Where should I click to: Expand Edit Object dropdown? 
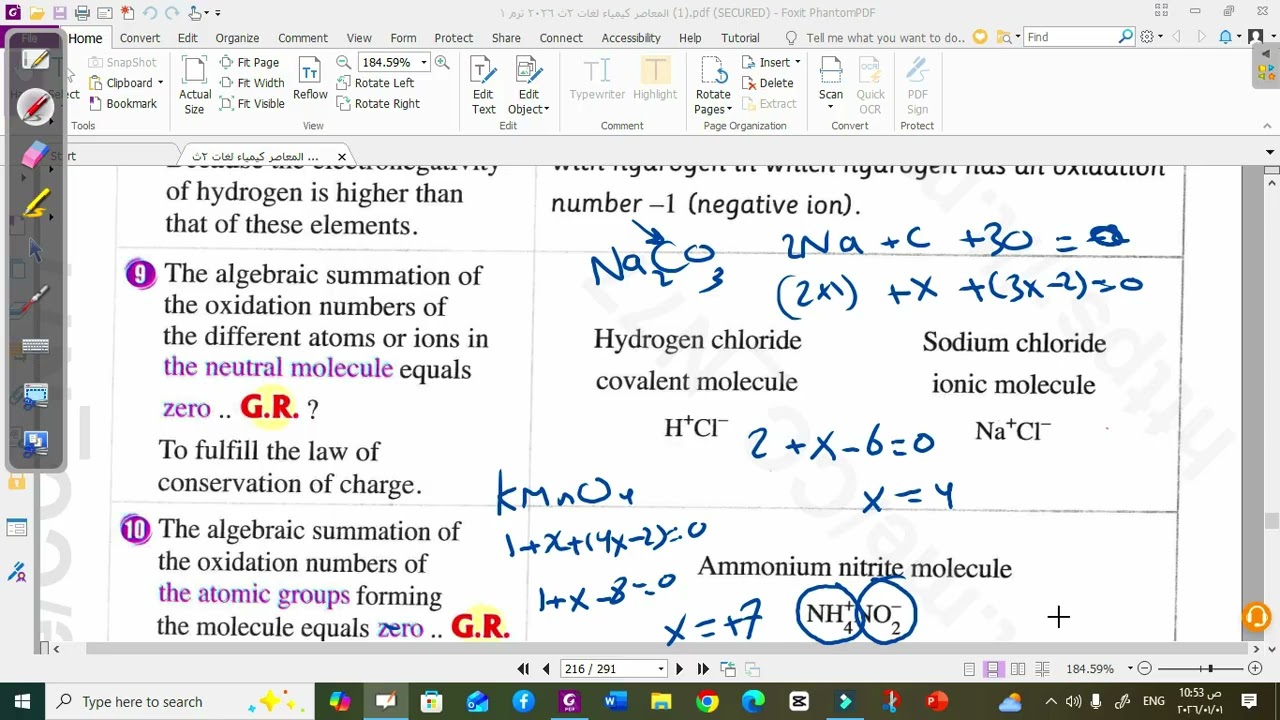pos(547,110)
